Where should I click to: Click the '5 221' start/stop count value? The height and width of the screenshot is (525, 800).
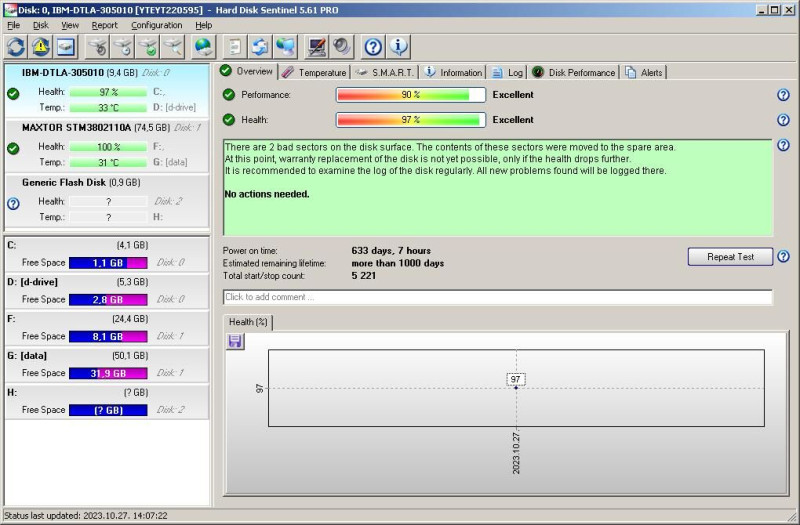[x=363, y=276]
